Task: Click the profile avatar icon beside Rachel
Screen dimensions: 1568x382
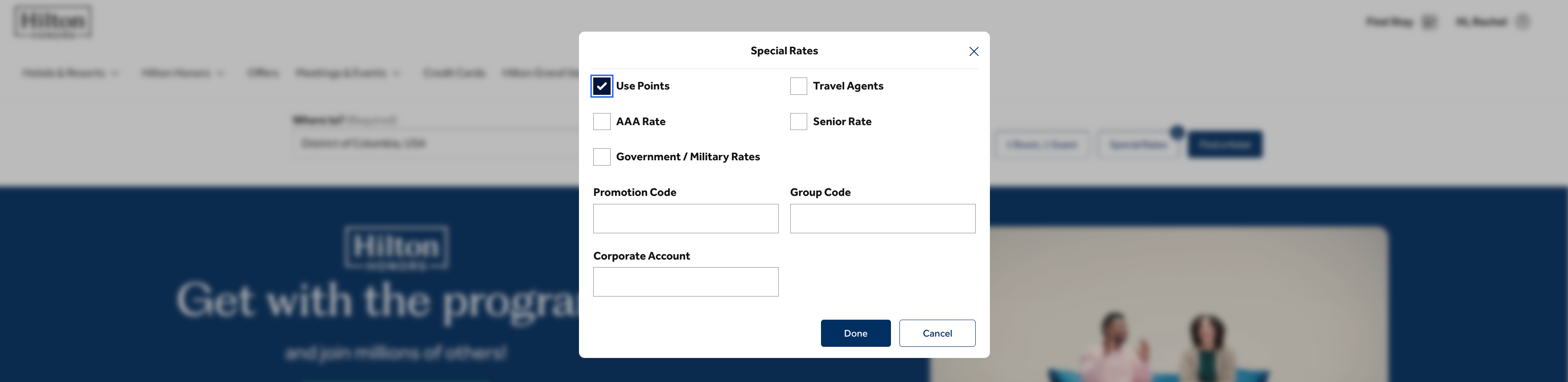Action: pos(1523,22)
